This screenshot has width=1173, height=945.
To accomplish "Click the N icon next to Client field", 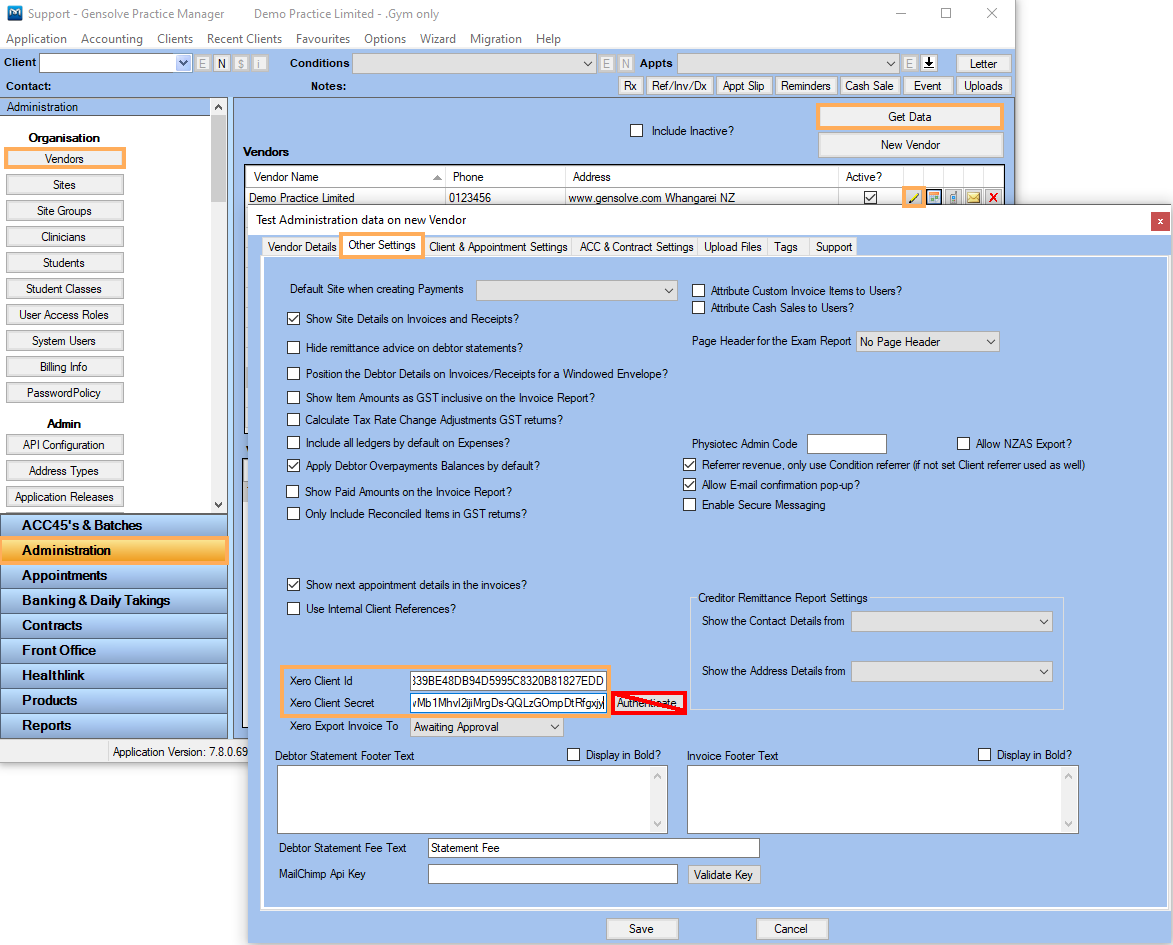I will [222, 63].
